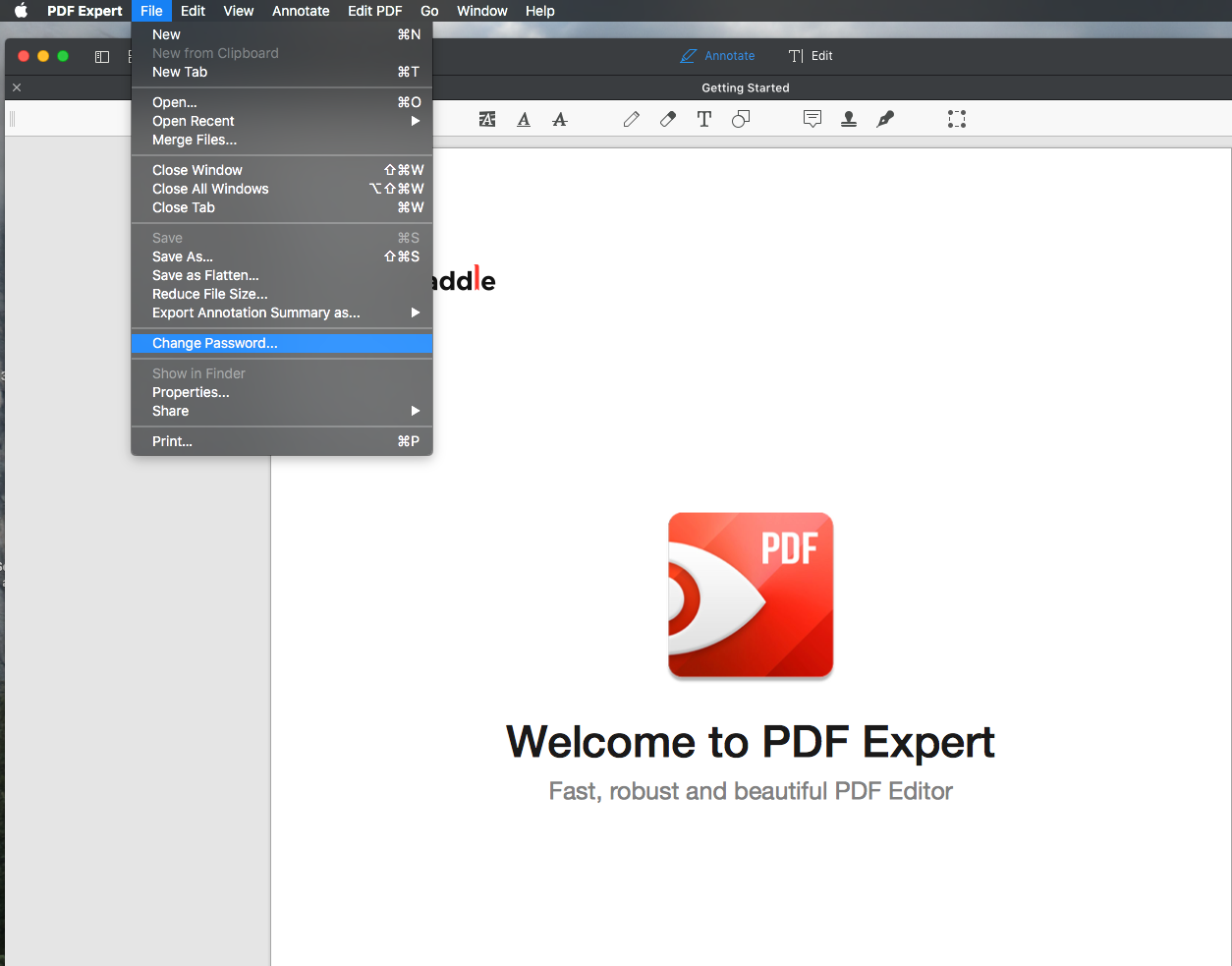
Task: Open the View menu
Action: [239, 11]
